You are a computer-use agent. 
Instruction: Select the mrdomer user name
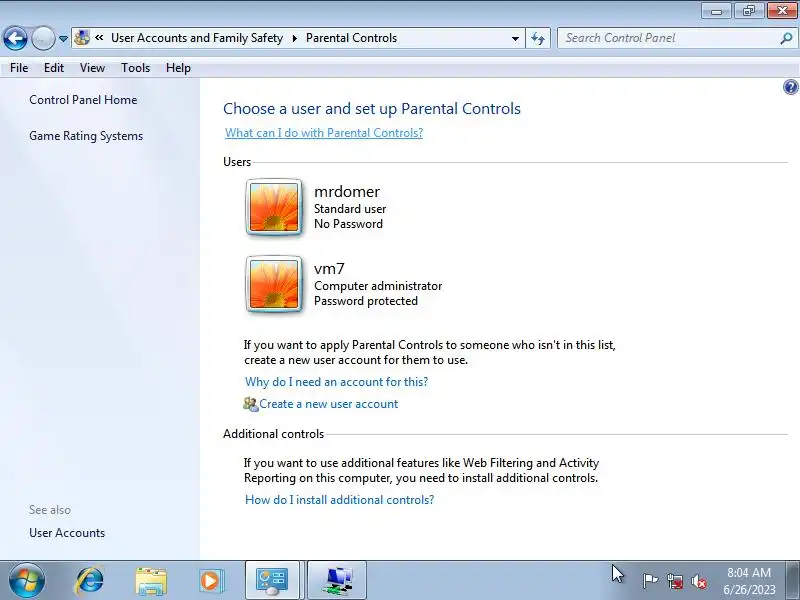pos(347,192)
